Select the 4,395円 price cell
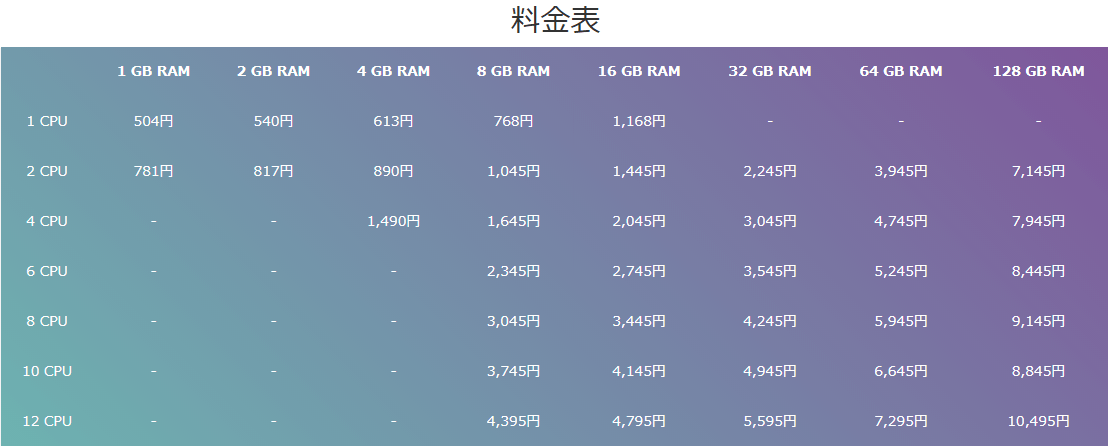Image resolution: width=1108 pixels, height=446 pixels. [x=514, y=421]
